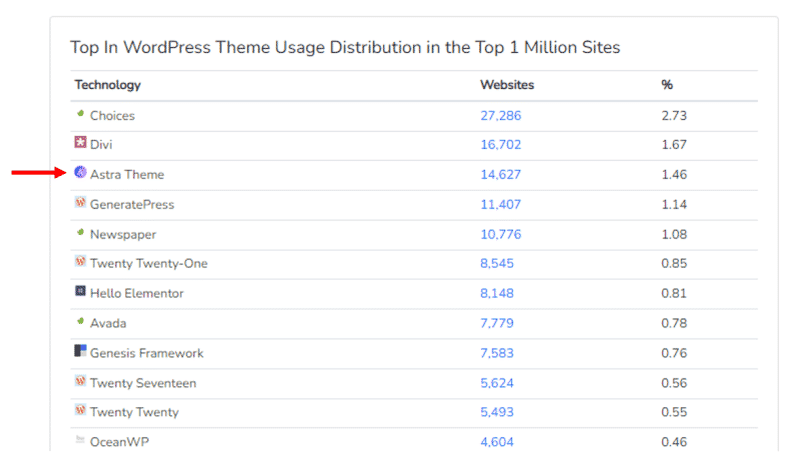Click the 1.14 percentage value

(x=674, y=204)
